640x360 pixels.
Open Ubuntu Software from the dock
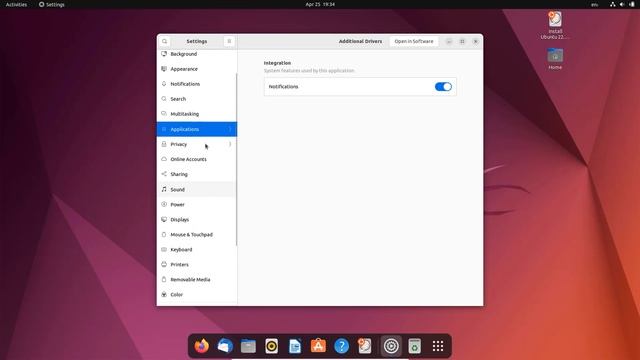(x=318, y=346)
